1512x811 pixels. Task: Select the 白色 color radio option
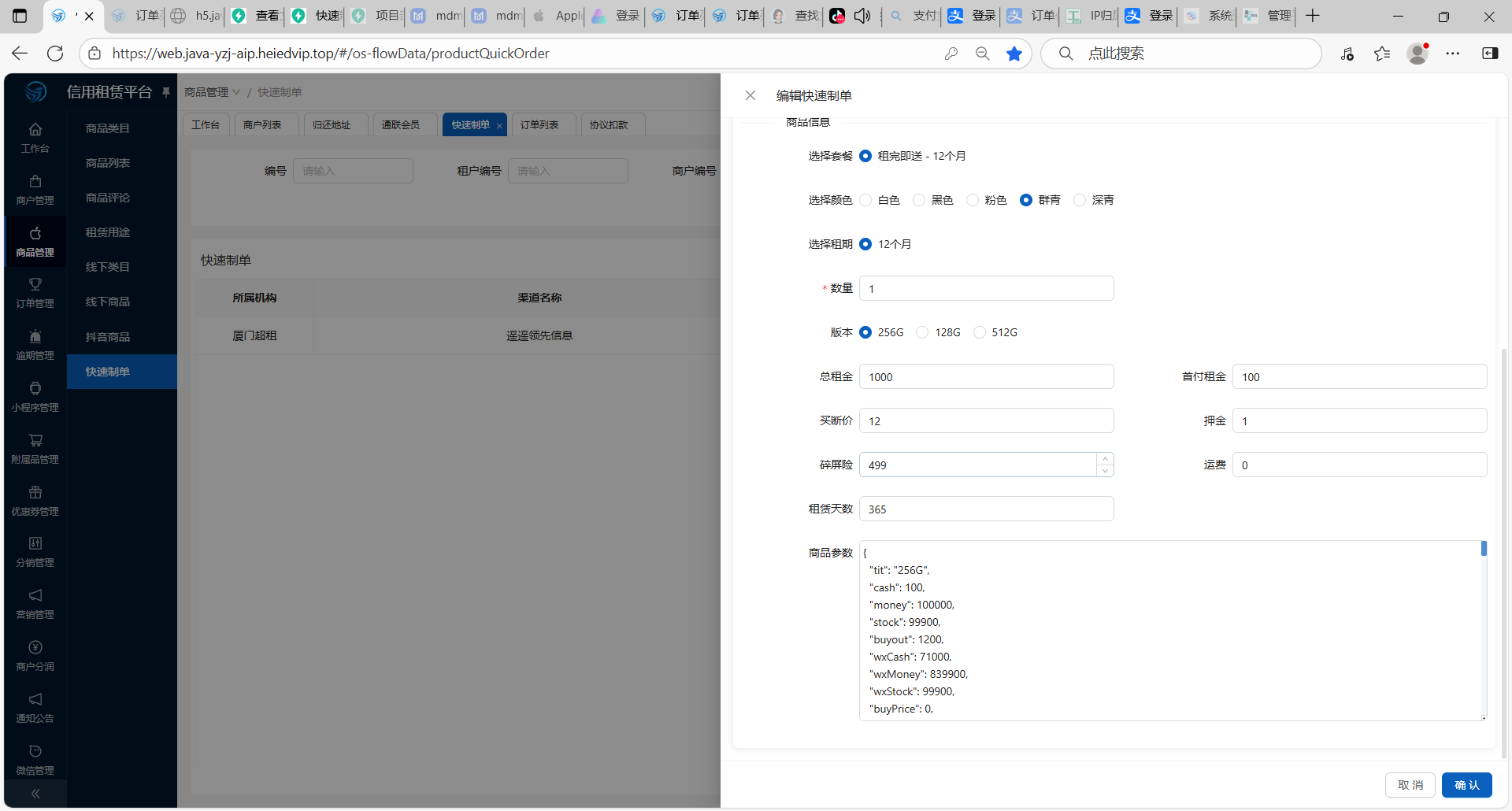click(866, 200)
